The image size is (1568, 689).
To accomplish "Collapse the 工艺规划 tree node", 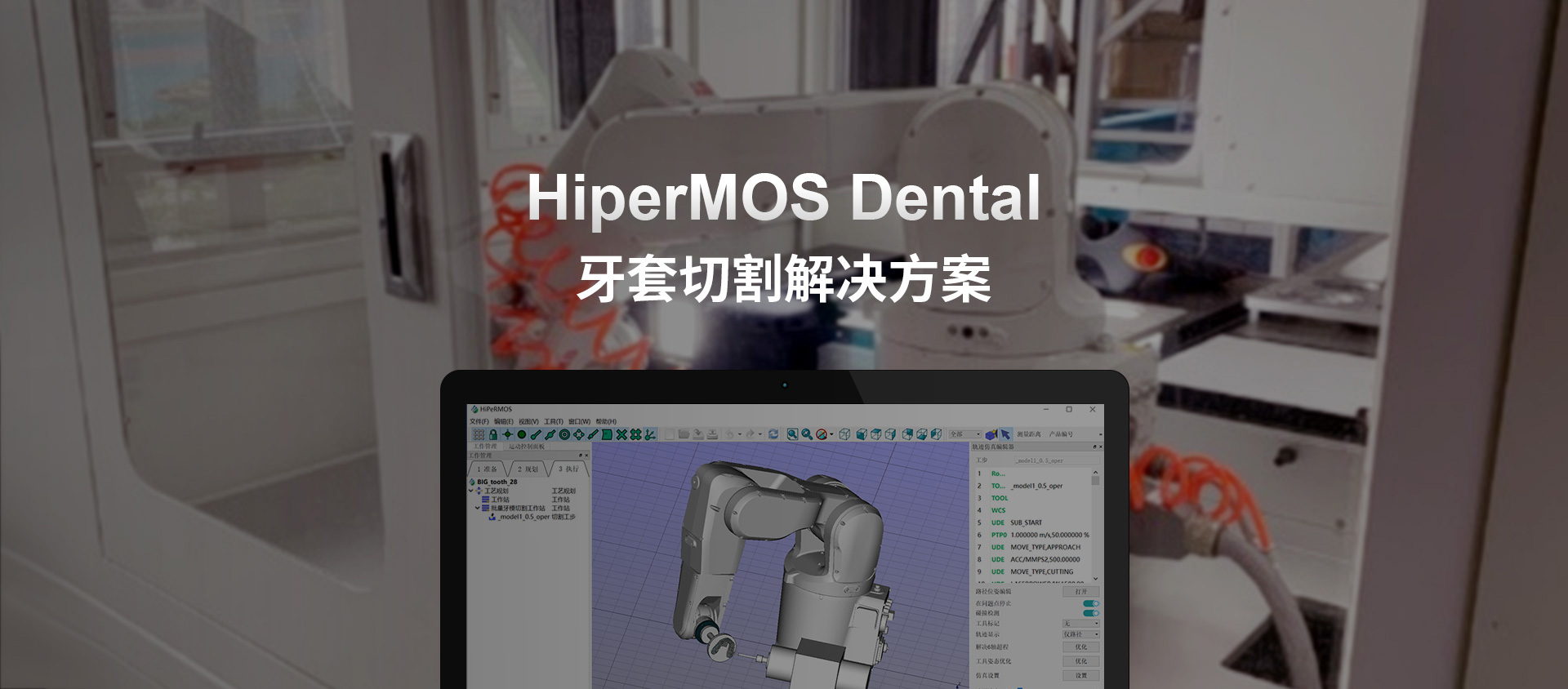I will 470,491.
